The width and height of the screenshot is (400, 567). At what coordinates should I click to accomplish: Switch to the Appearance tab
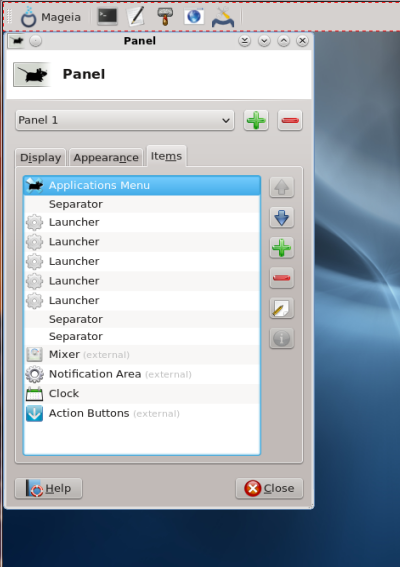106,158
